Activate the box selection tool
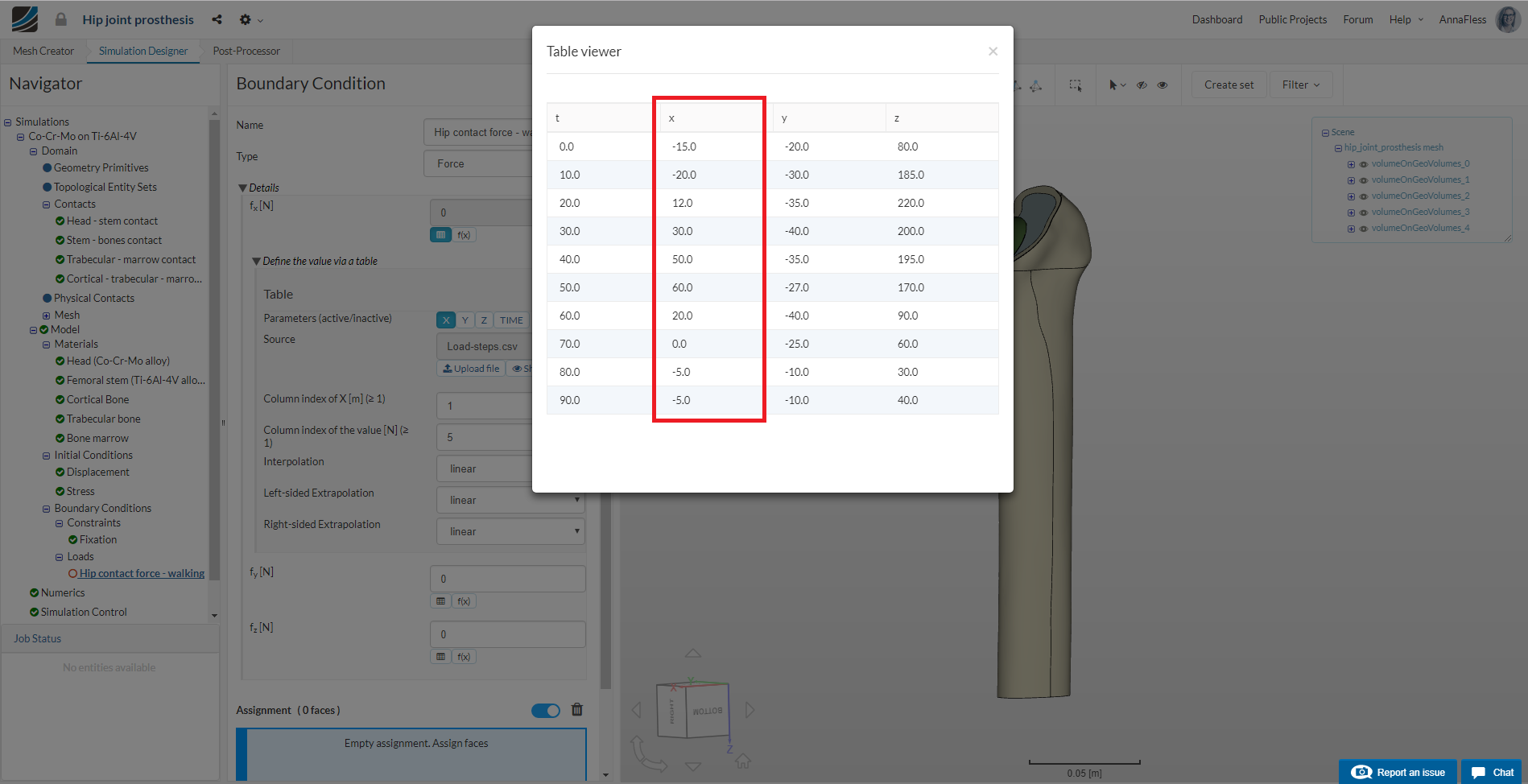 1076,85
